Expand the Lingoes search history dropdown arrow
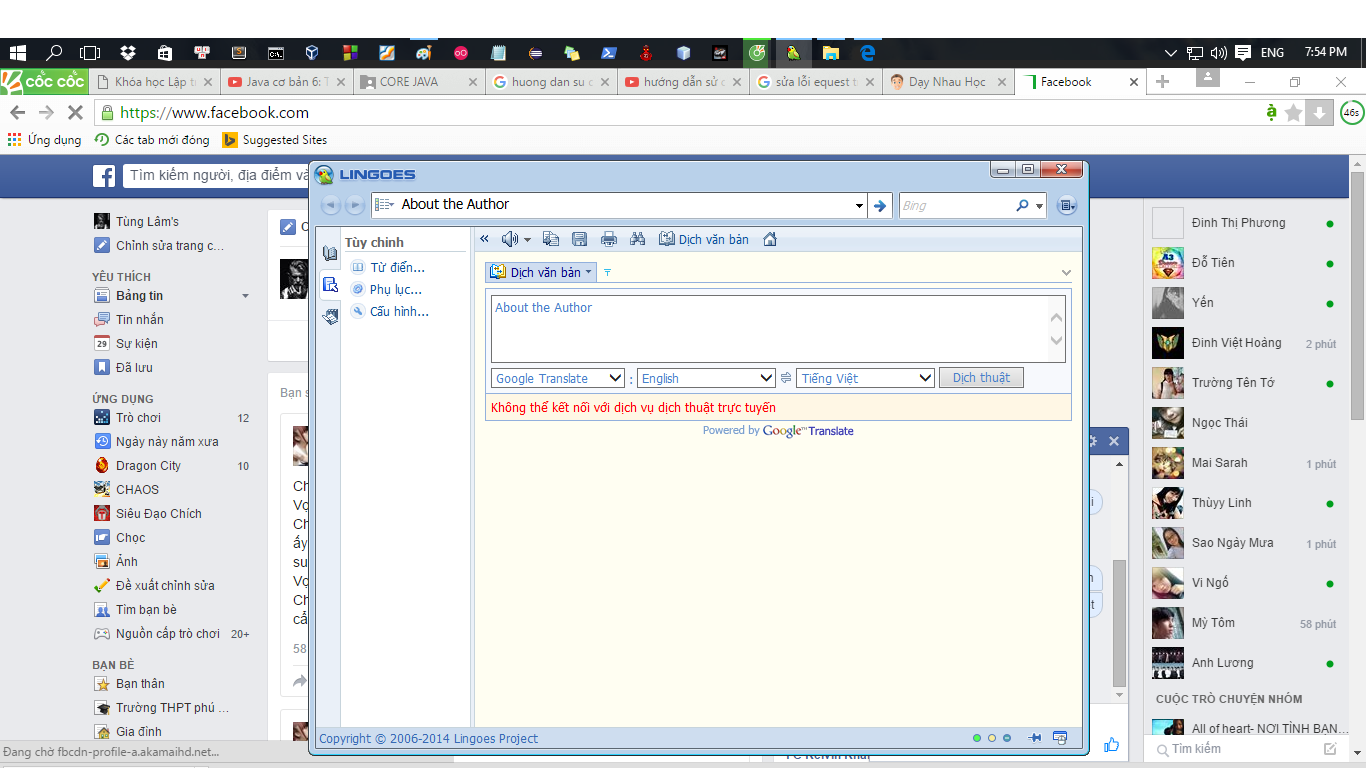The height and width of the screenshot is (768, 1366). coord(859,205)
